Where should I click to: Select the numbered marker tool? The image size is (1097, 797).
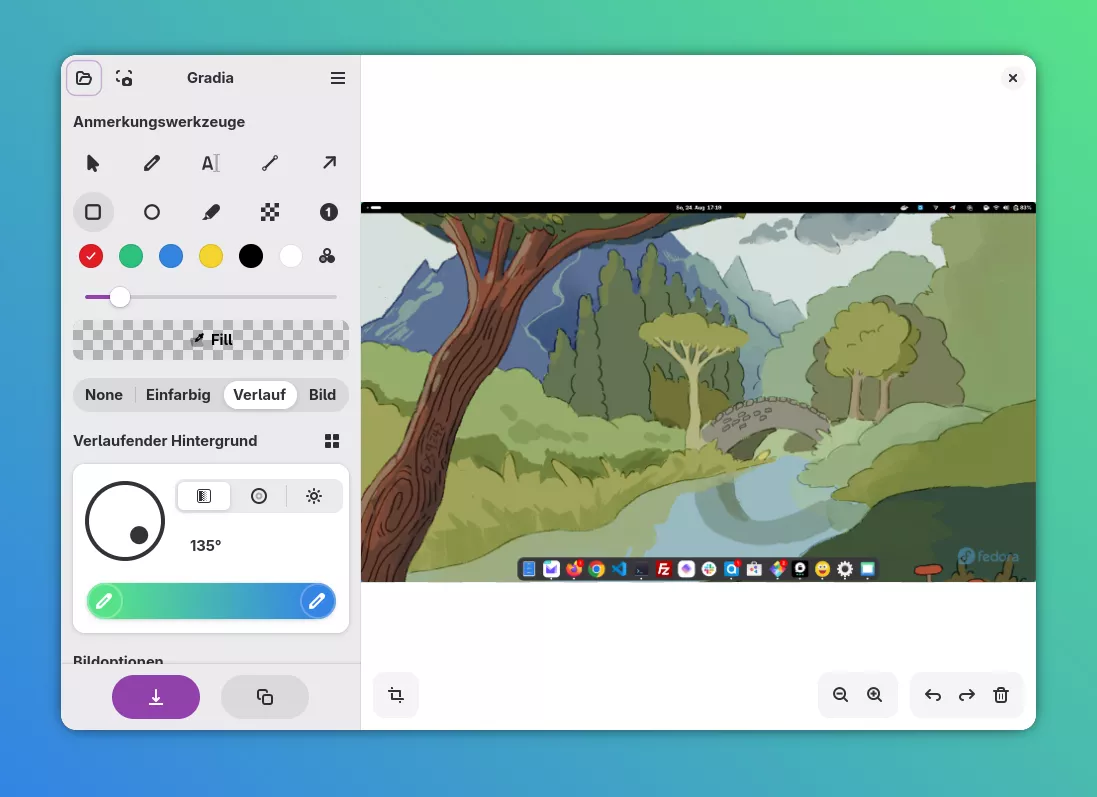[328, 212]
